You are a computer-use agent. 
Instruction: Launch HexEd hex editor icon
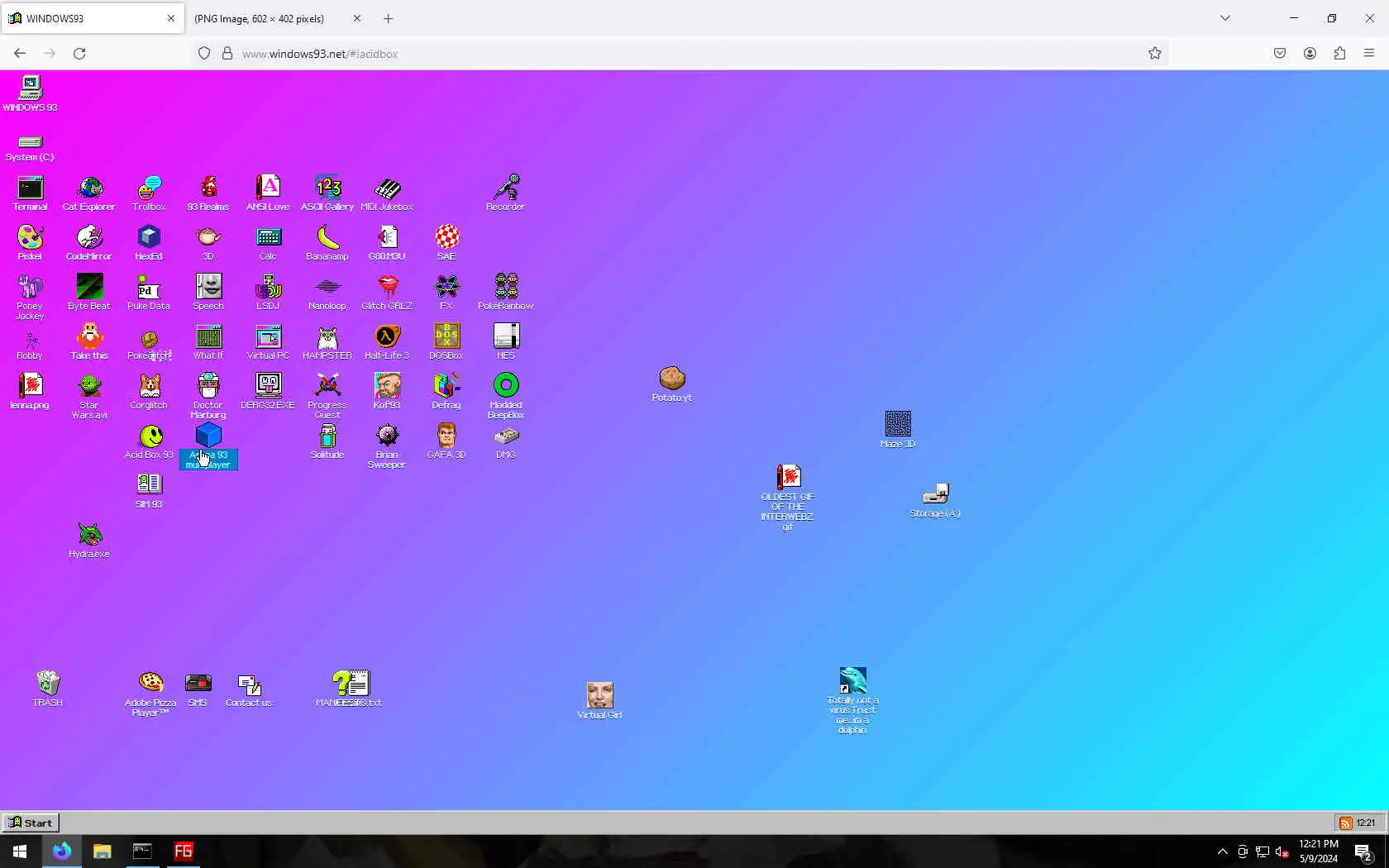tap(149, 243)
